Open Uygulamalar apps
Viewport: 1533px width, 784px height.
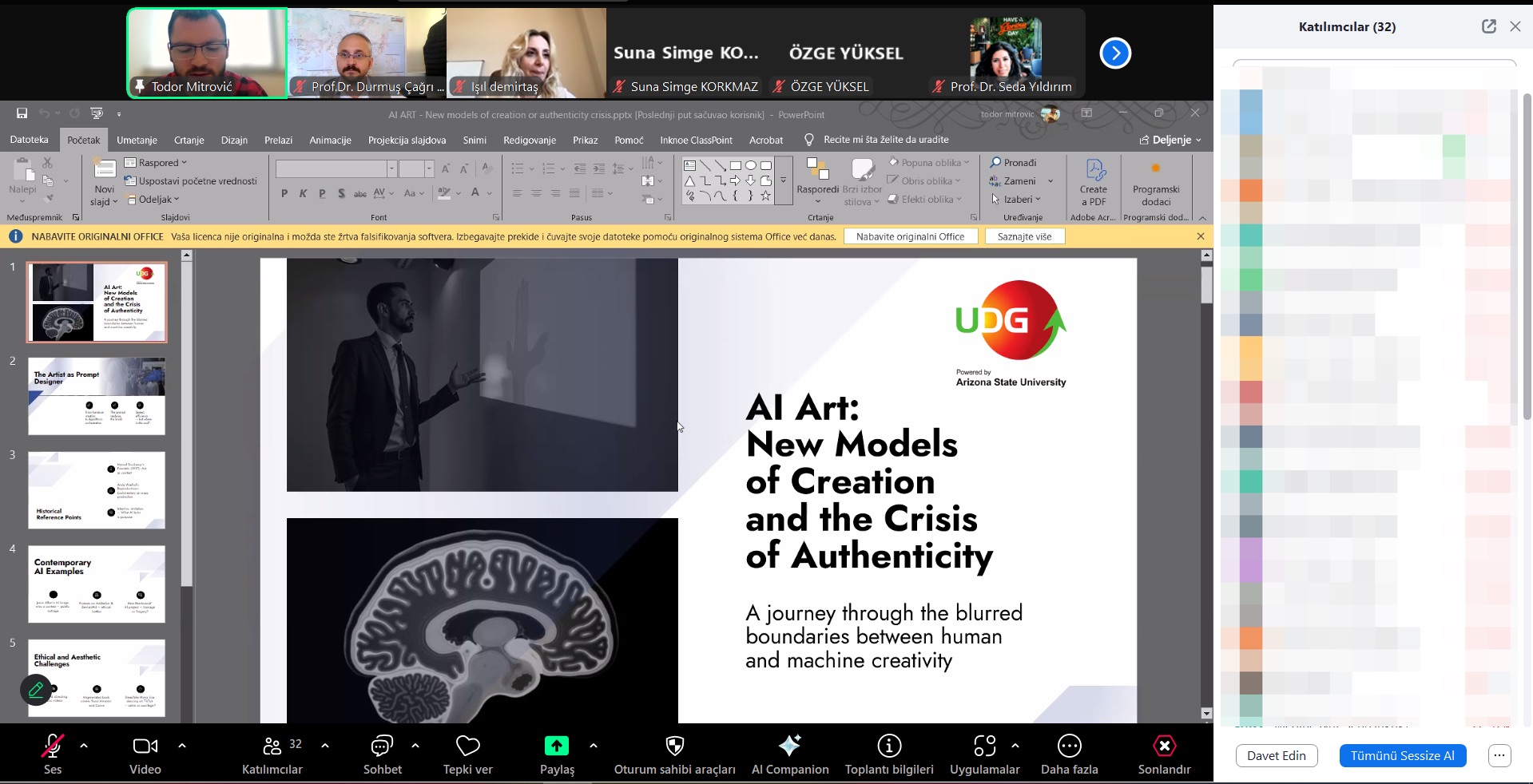tap(985, 754)
